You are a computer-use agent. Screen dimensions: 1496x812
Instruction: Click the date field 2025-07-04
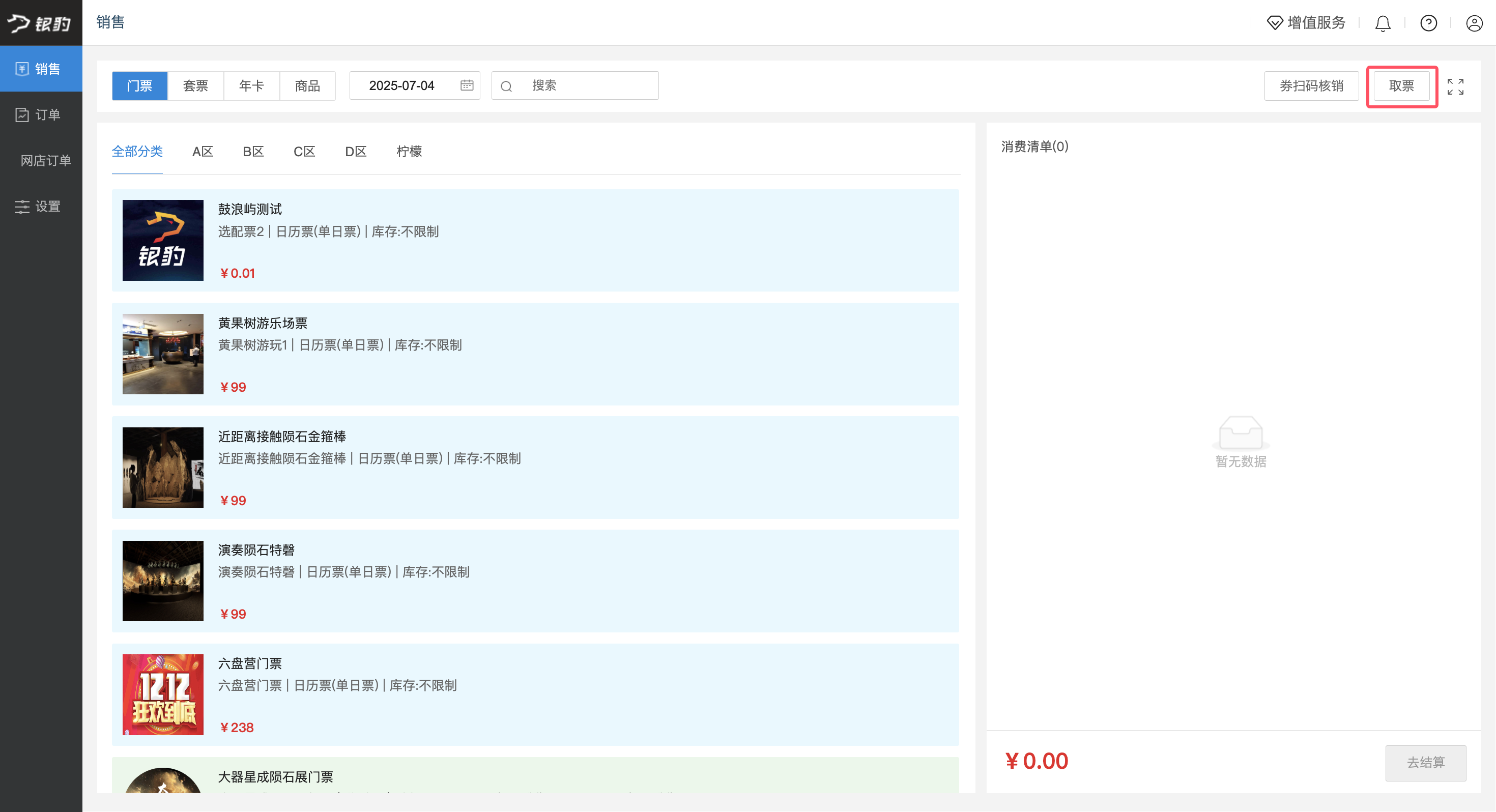click(415, 85)
